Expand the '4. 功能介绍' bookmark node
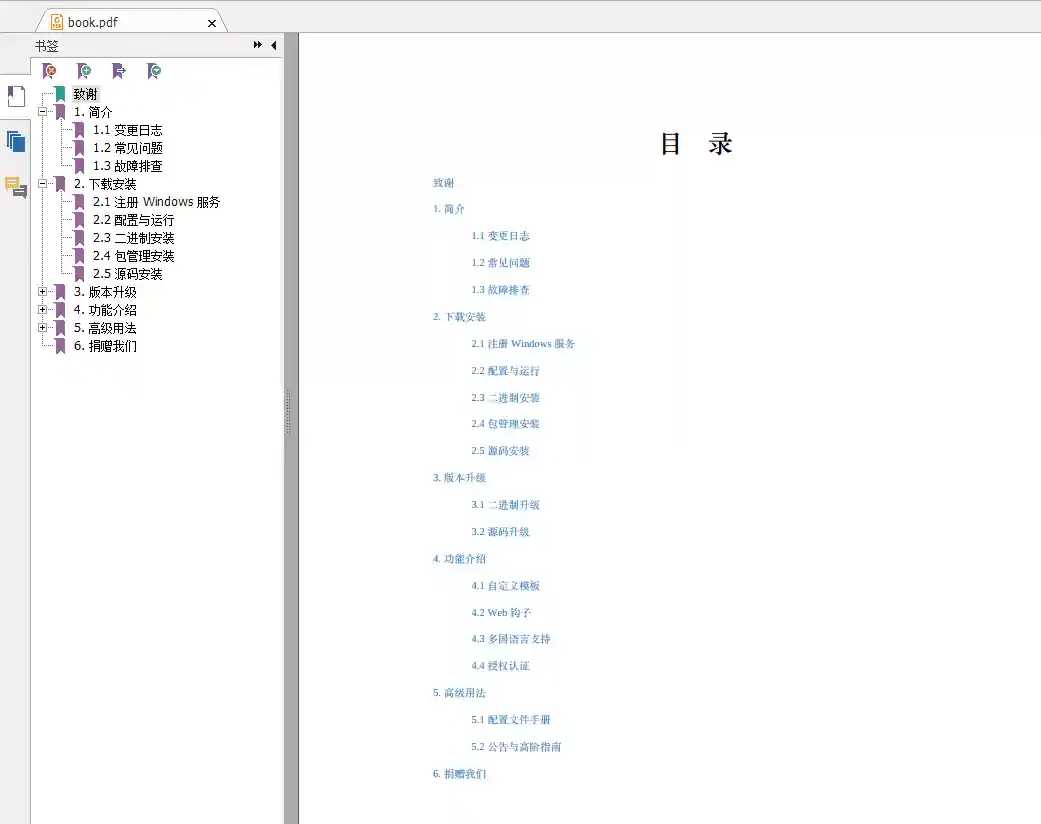This screenshot has height=824, width=1041. click(42, 309)
